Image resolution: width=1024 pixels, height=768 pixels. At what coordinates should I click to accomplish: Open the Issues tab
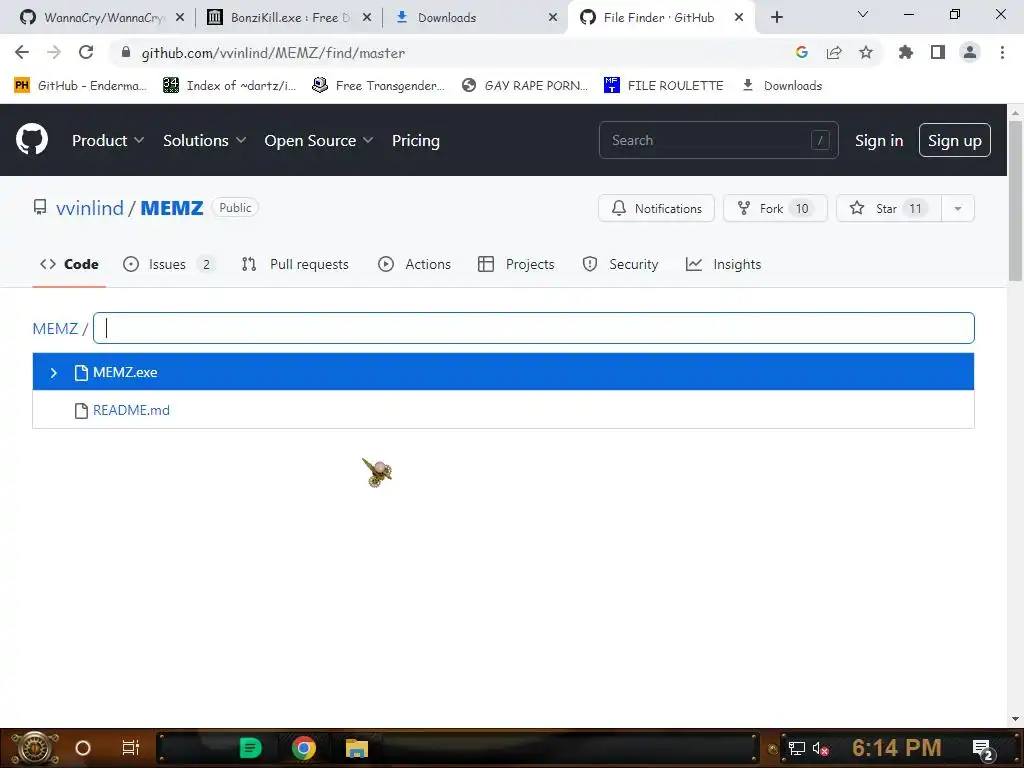point(168,264)
